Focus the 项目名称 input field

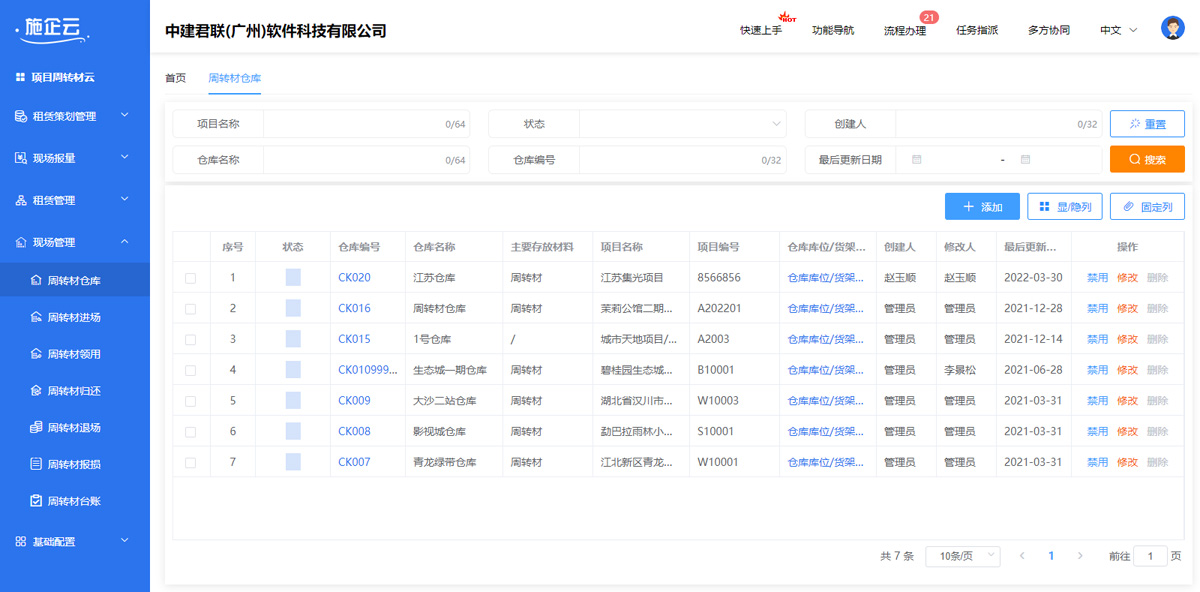366,124
